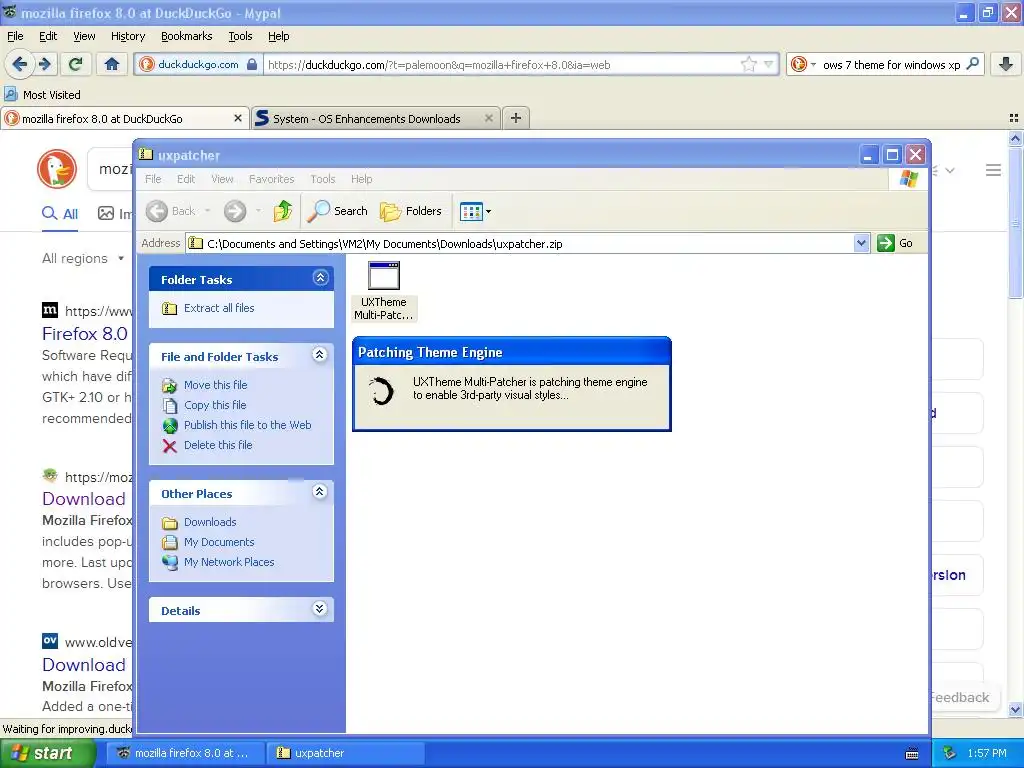Open the browser home page
Viewport: 1024px width, 768px height.
(x=112, y=64)
